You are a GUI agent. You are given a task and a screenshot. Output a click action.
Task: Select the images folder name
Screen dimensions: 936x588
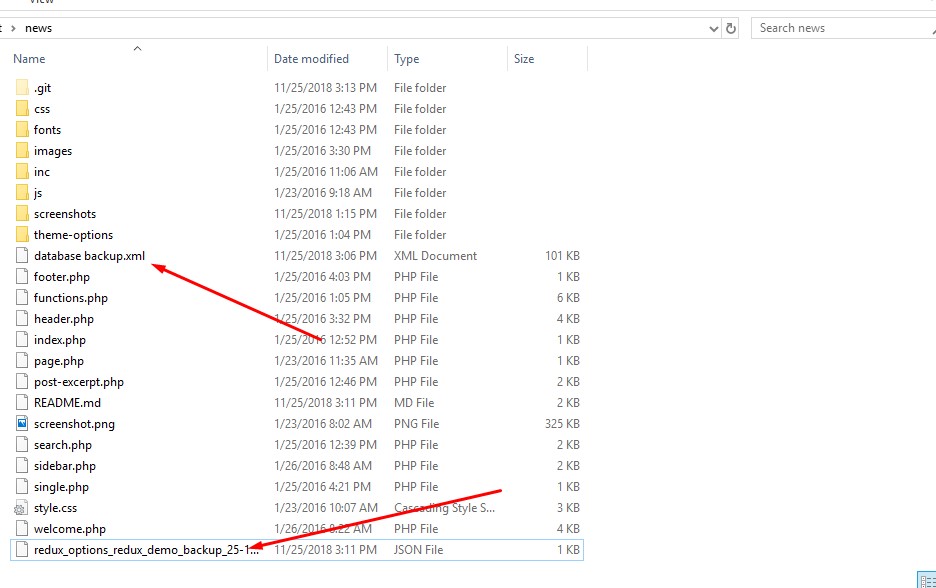53,151
